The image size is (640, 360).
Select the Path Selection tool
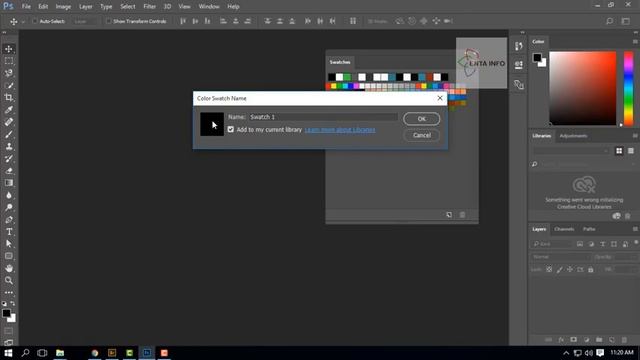click(9, 244)
